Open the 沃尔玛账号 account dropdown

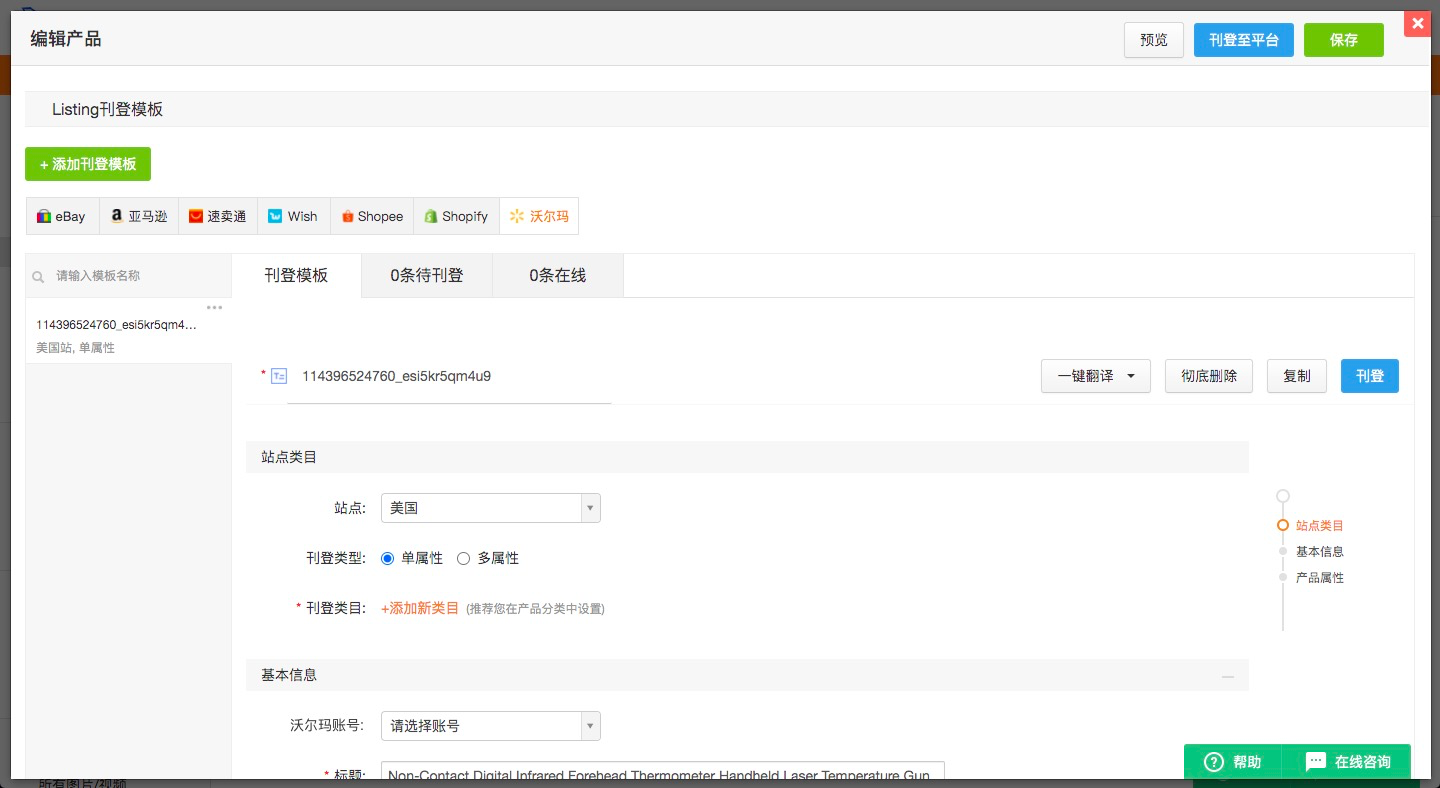[x=490, y=726]
